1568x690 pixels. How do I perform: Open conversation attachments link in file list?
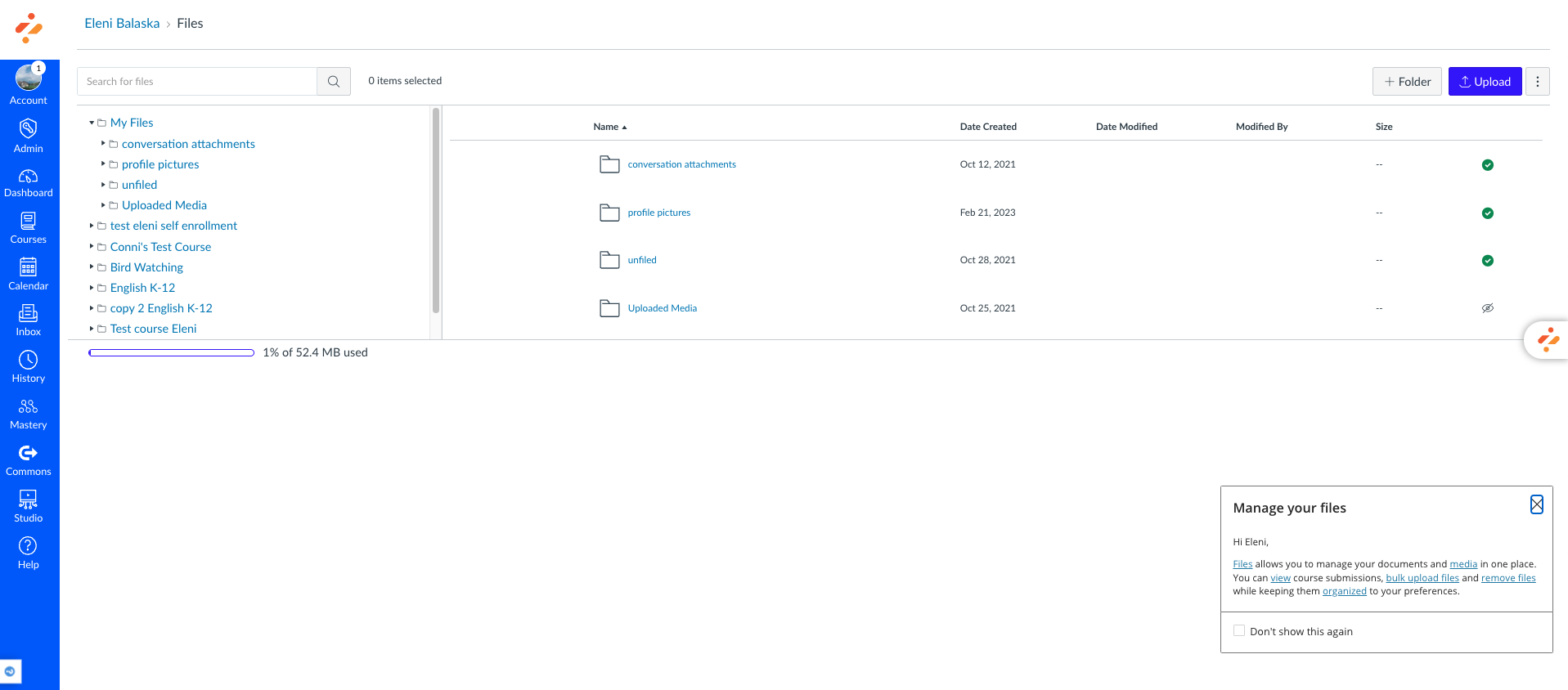682,164
